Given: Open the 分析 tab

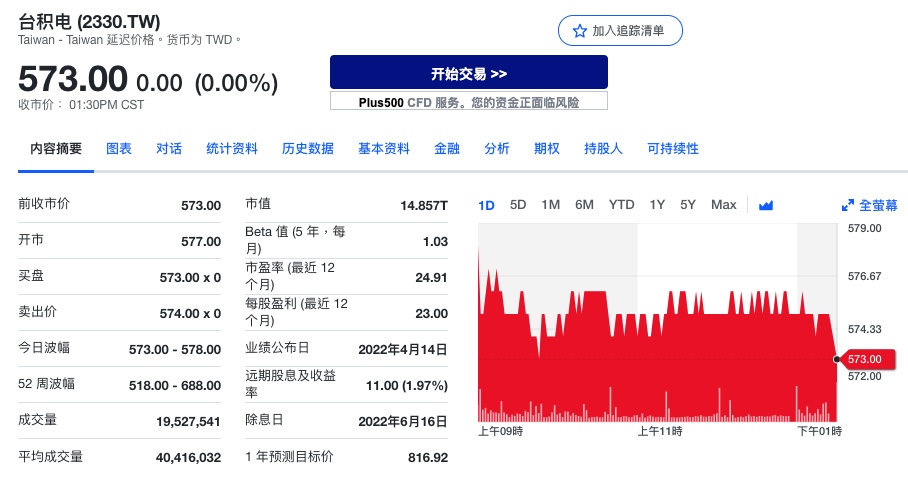Looking at the screenshot, I should point(497,149).
